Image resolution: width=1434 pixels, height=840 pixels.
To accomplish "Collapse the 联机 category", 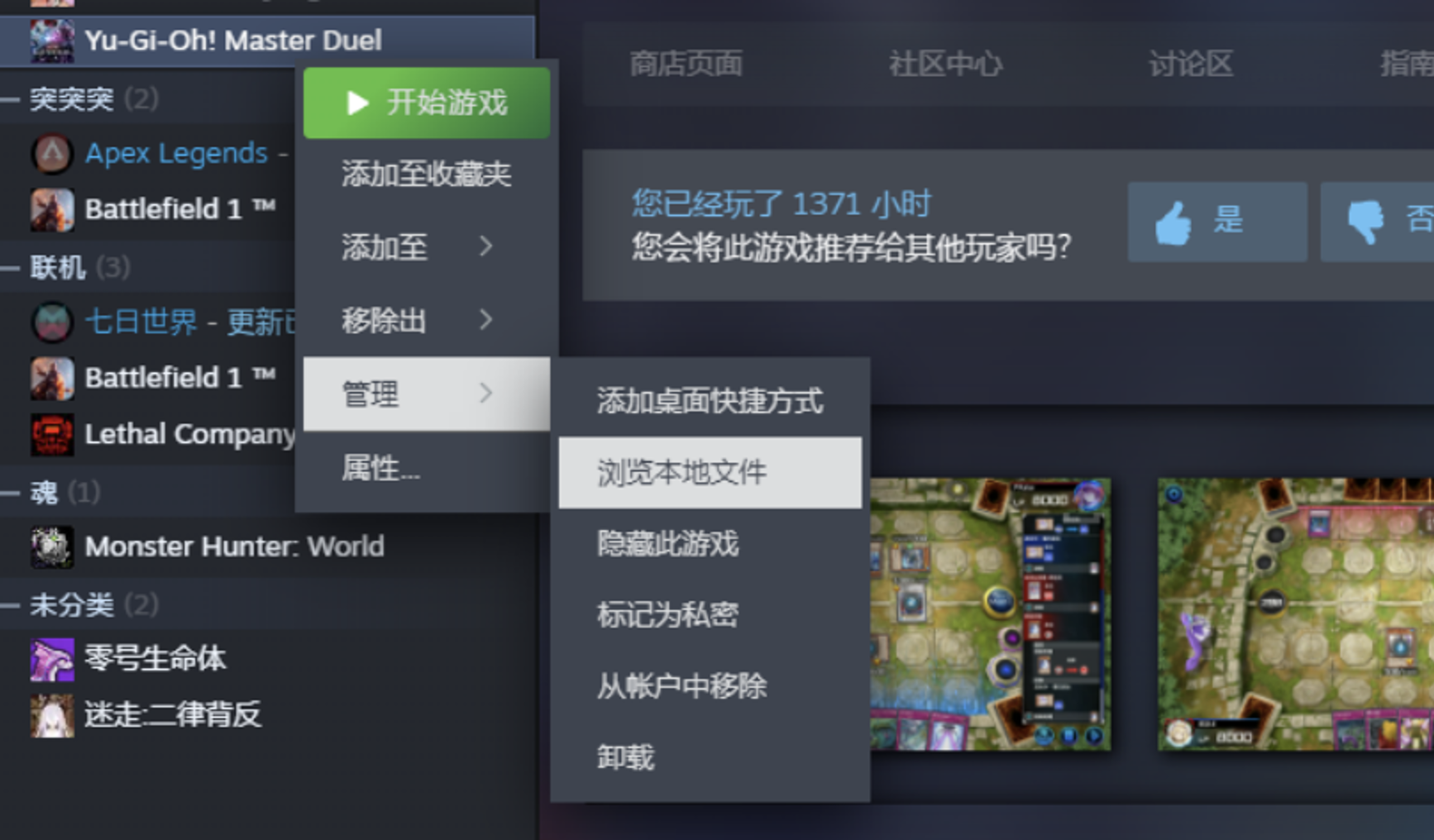I will pyautogui.click(x=11, y=268).
